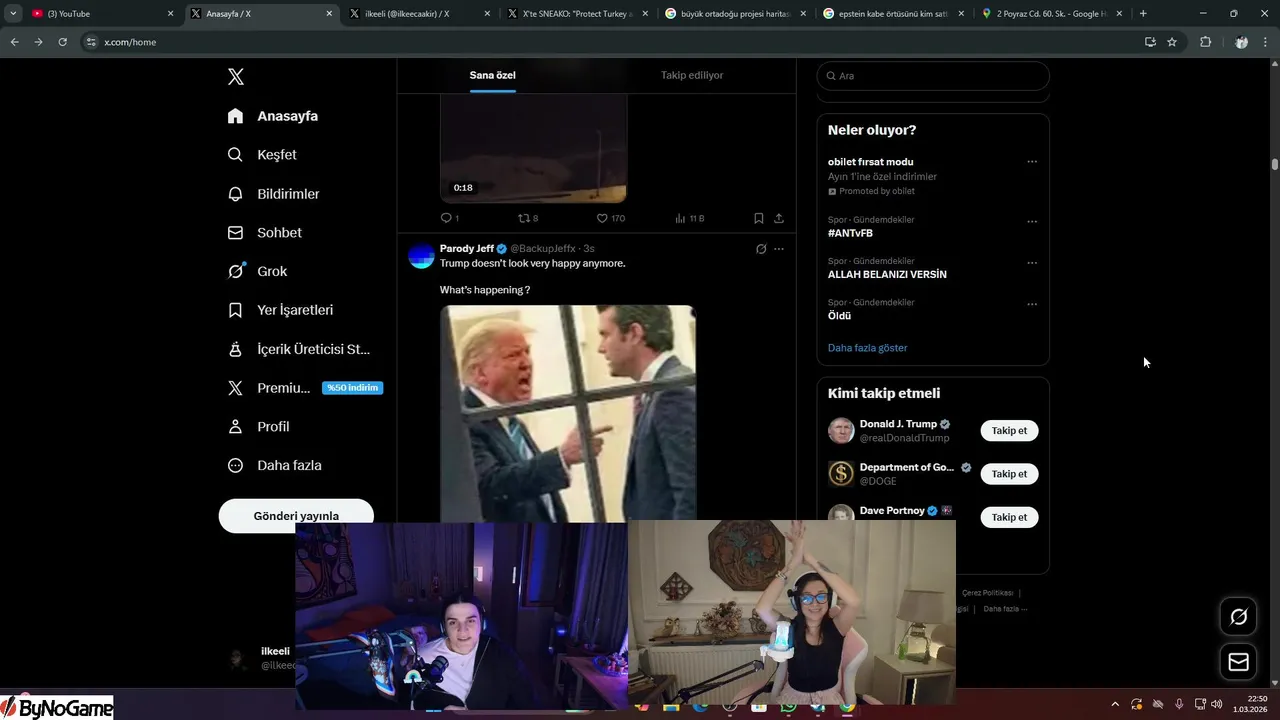Click the %50 indirim badge
The height and width of the screenshot is (720, 1280).
pyautogui.click(x=352, y=388)
